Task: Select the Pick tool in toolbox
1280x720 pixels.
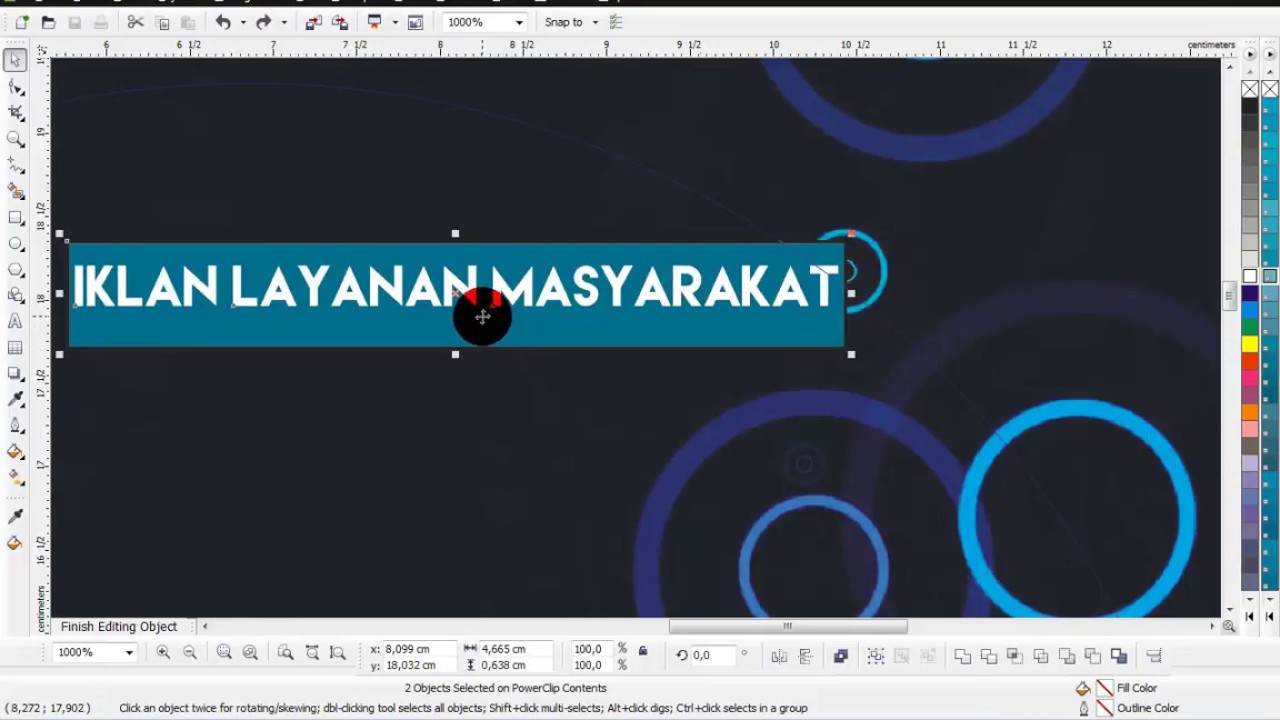Action: 15,60
